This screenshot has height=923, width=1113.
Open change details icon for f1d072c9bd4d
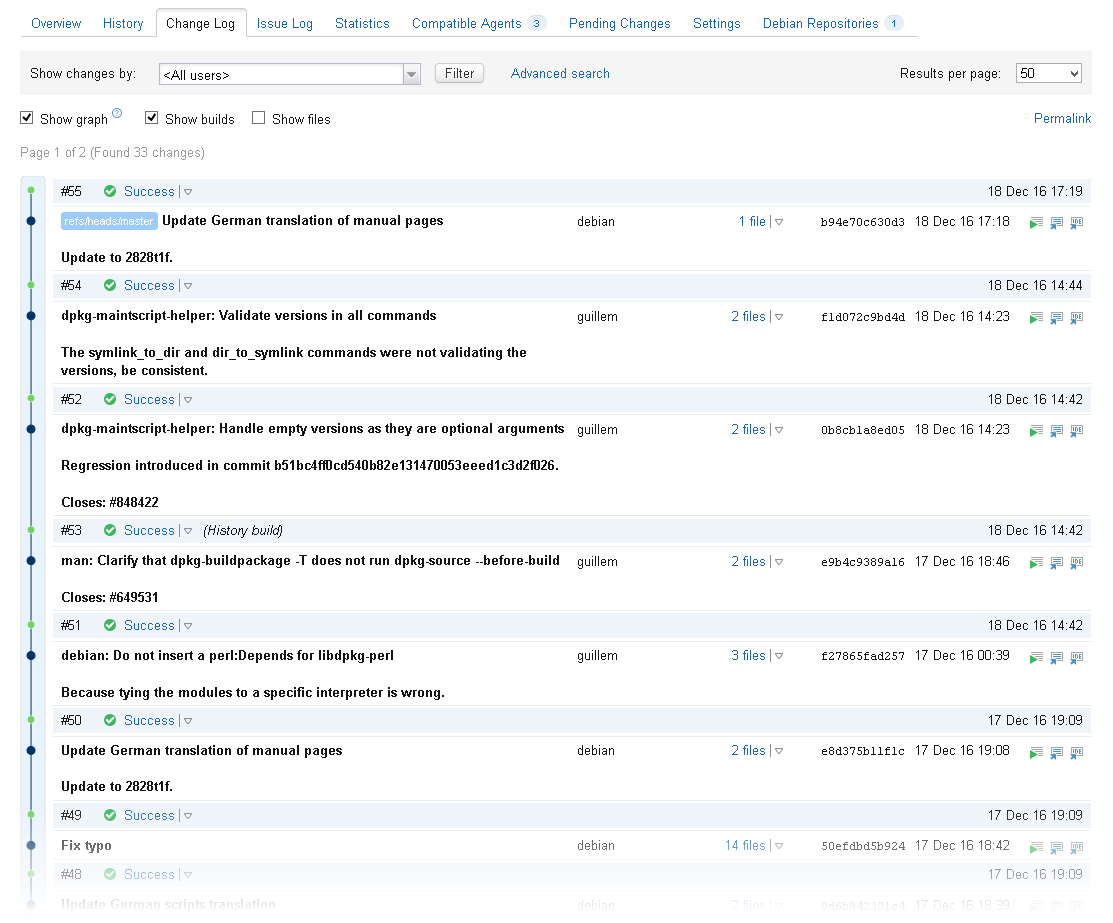pos(1056,317)
